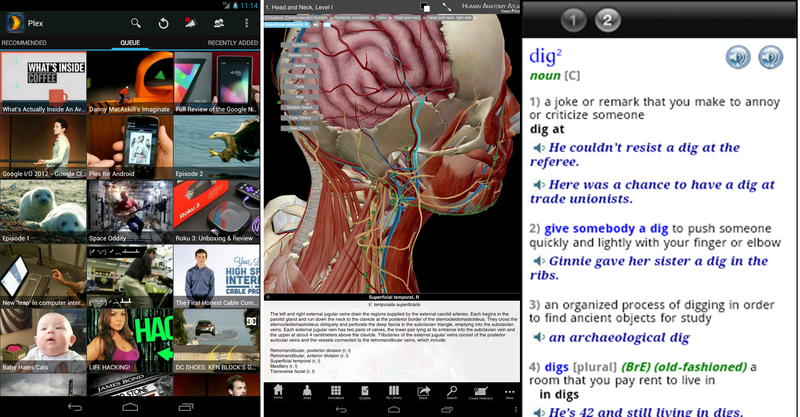Open The First Honest Cable Company video
Screen dimensions: 800x417
coord(217,276)
